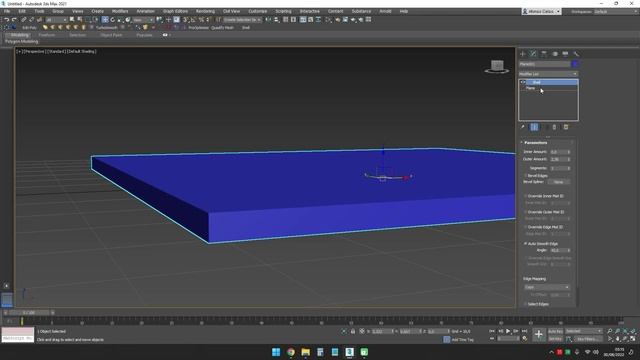The width and height of the screenshot is (640, 360).
Task: Go to the start frame
Action: [x=492, y=331]
